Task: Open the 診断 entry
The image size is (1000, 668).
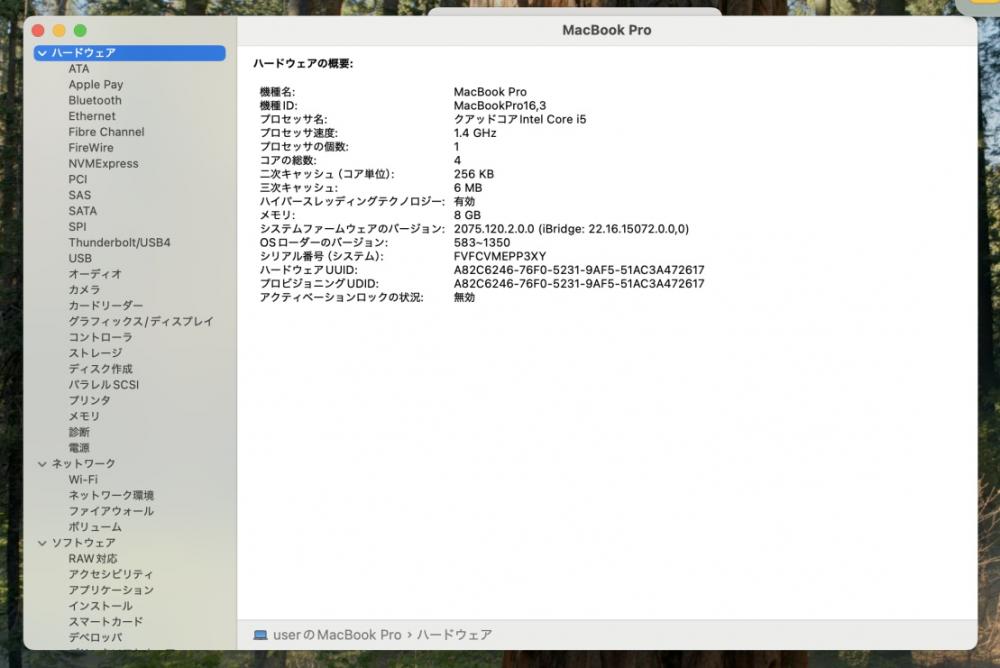Action: (79, 432)
